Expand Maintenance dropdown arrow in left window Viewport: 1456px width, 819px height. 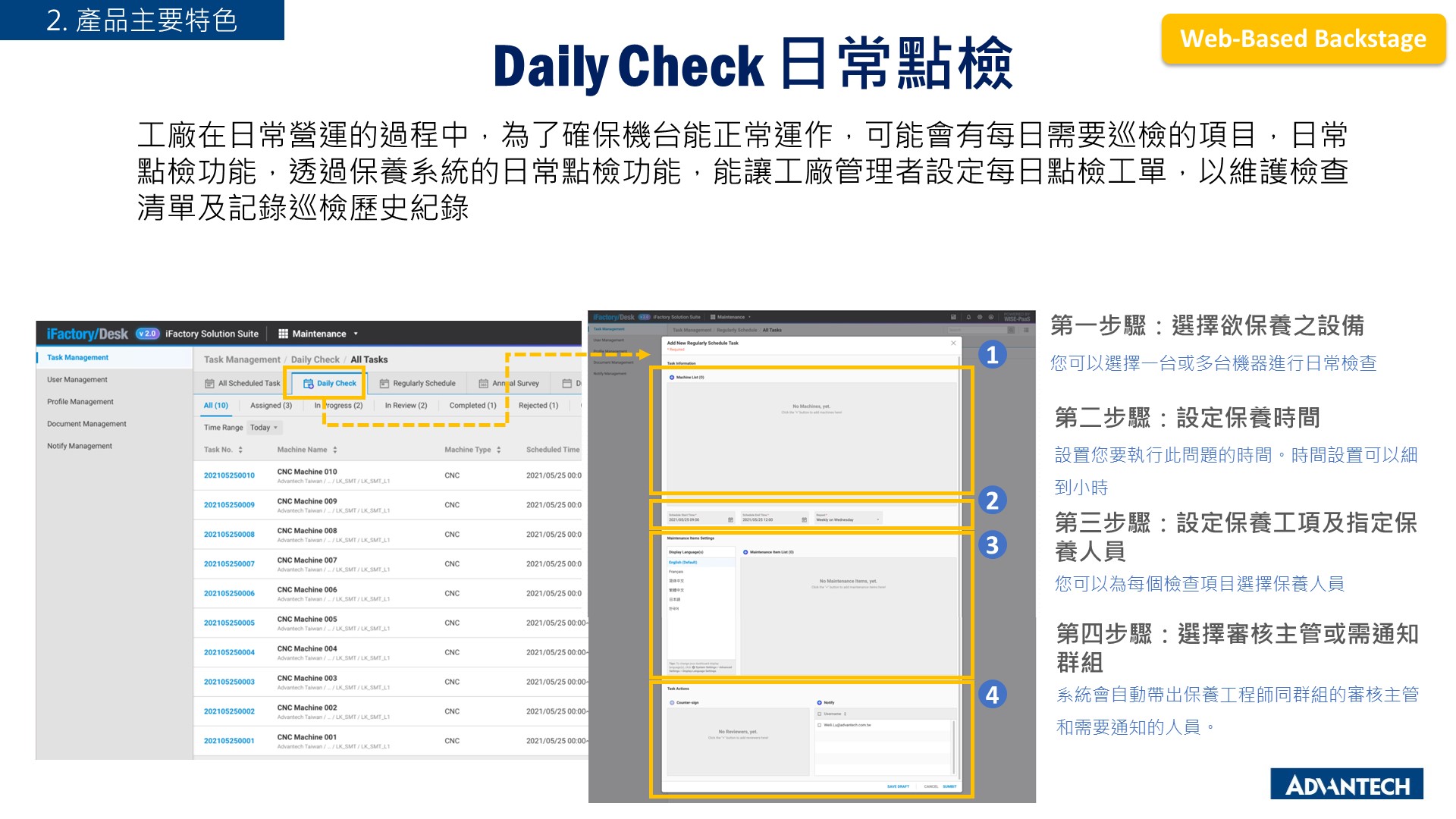(356, 334)
